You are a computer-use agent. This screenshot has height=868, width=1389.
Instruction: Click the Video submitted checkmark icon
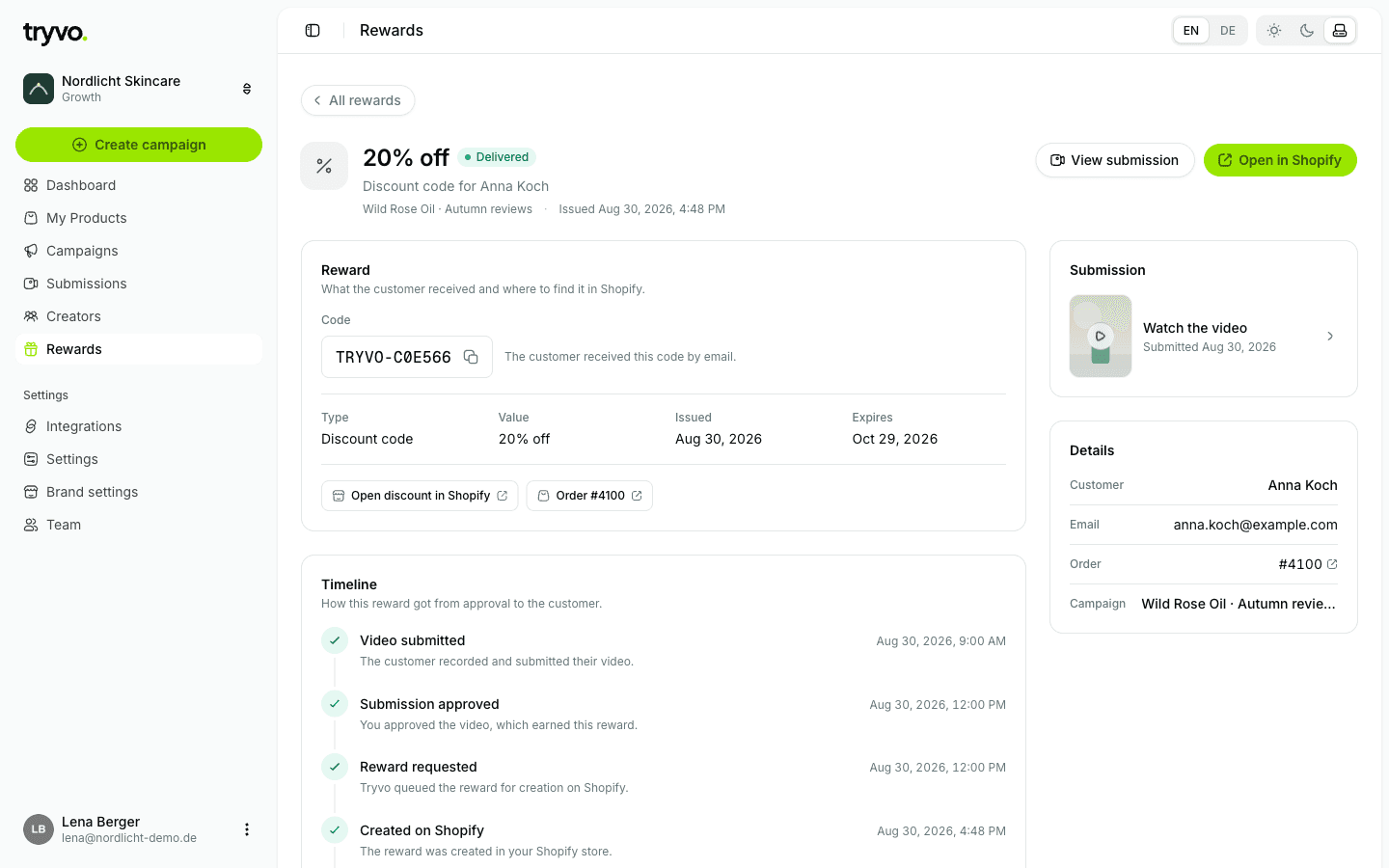[335, 640]
